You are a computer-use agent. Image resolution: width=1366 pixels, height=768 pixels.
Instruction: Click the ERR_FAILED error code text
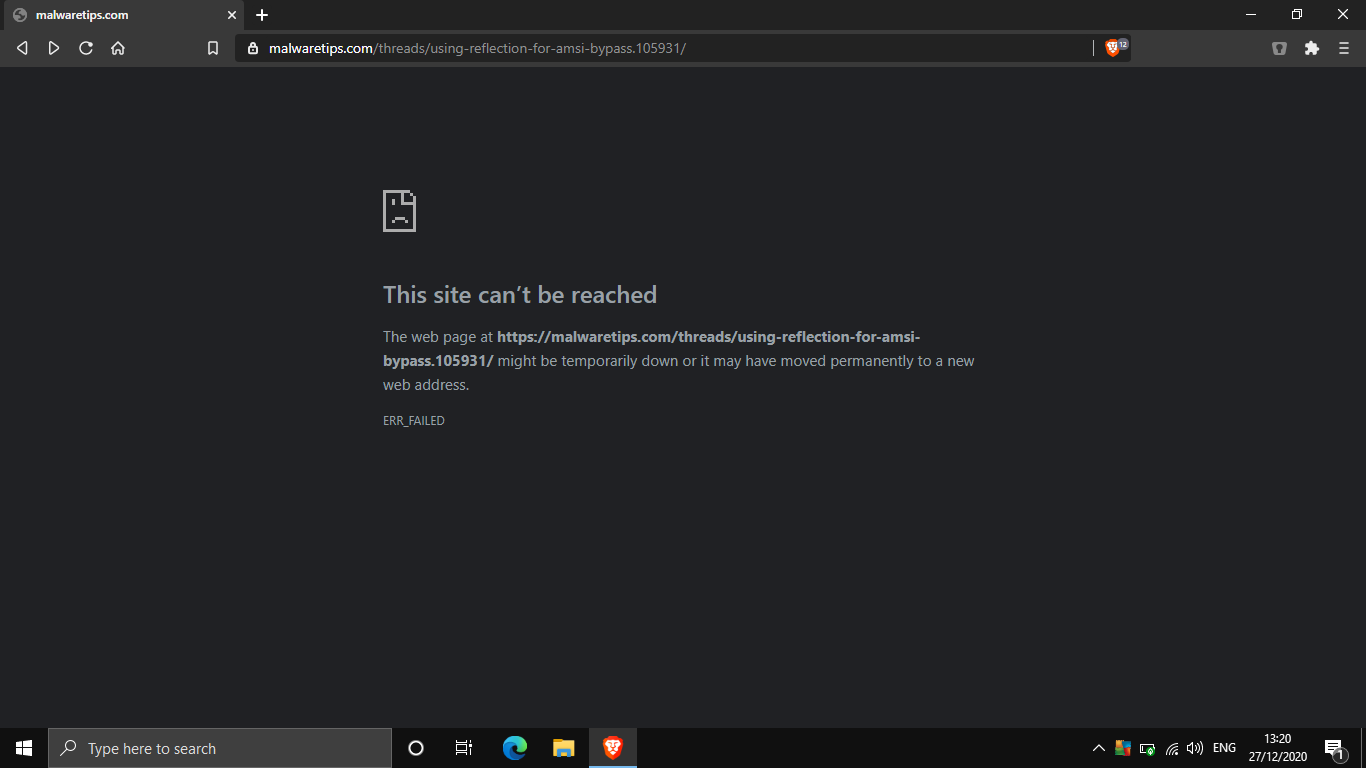tap(414, 421)
